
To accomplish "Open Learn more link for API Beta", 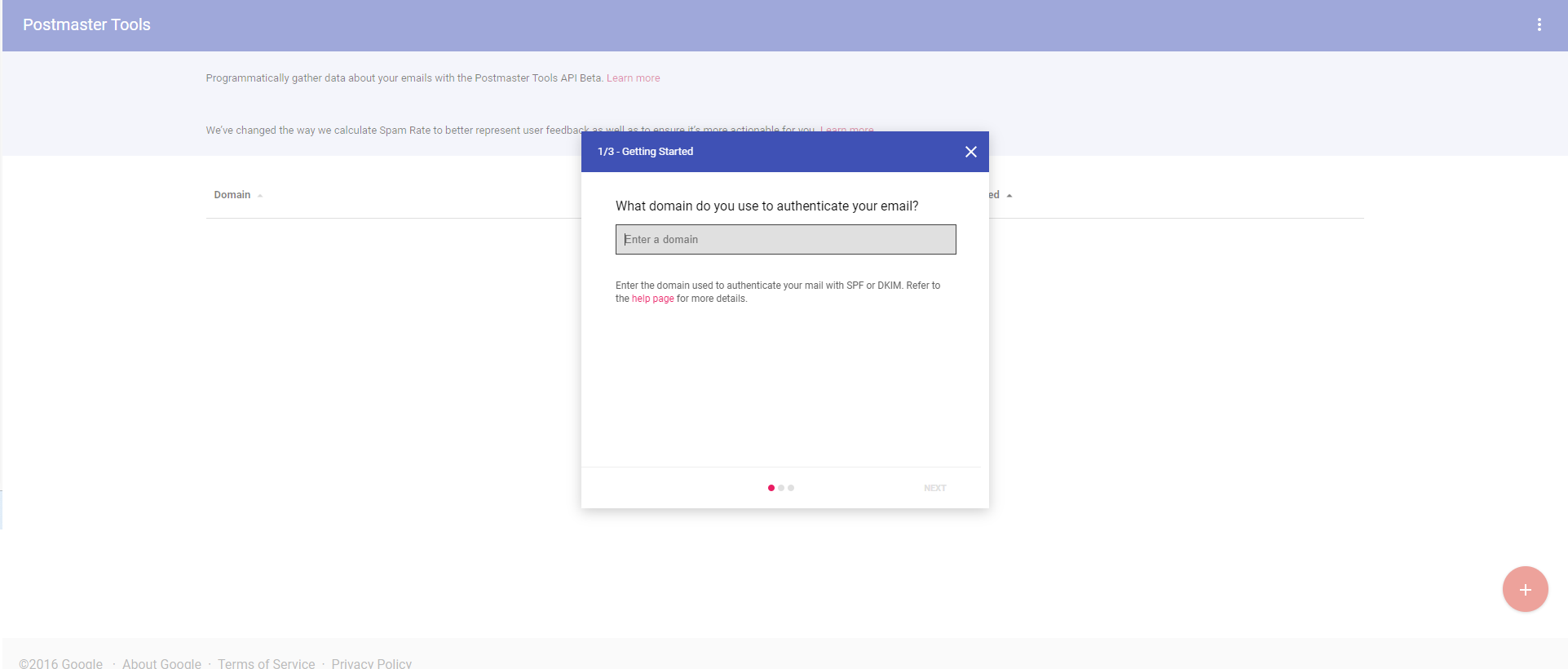I will (x=633, y=78).
